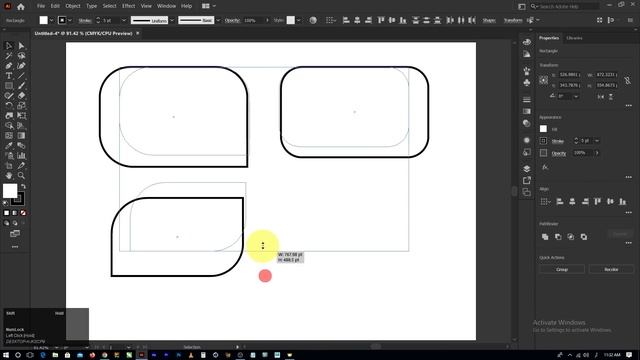Open stroke weight dropdown in Properties
This screenshot has width=640, height=360.
(x=597, y=141)
